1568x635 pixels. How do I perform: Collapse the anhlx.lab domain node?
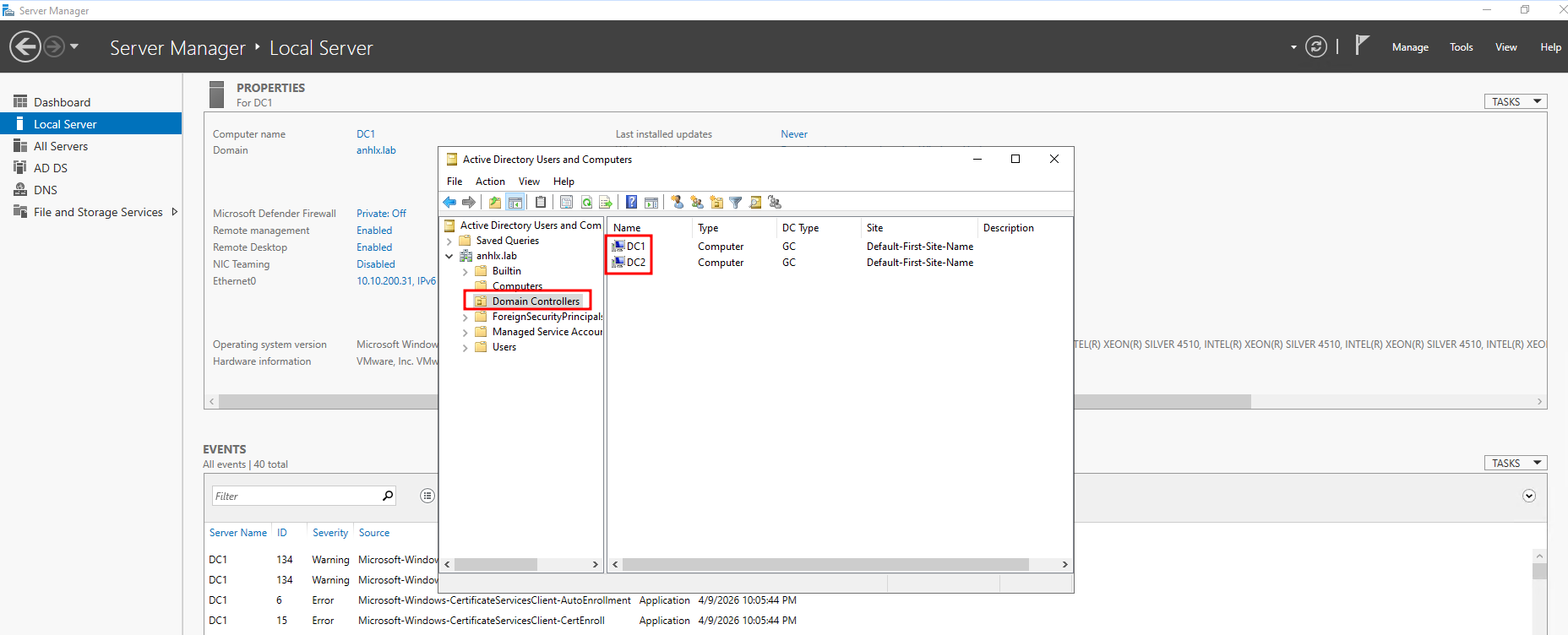[449, 256]
